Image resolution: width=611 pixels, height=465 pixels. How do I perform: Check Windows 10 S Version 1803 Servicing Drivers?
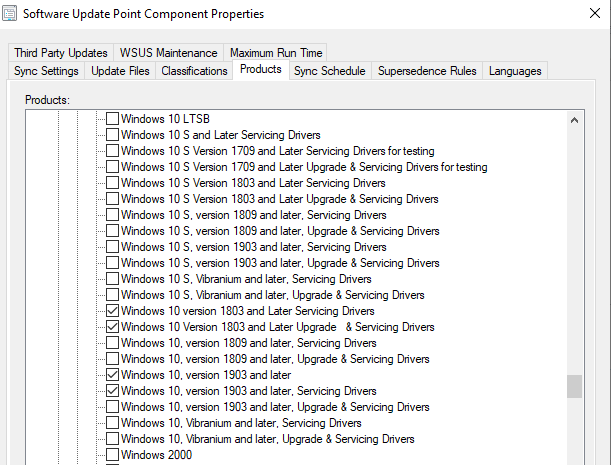point(113,182)
